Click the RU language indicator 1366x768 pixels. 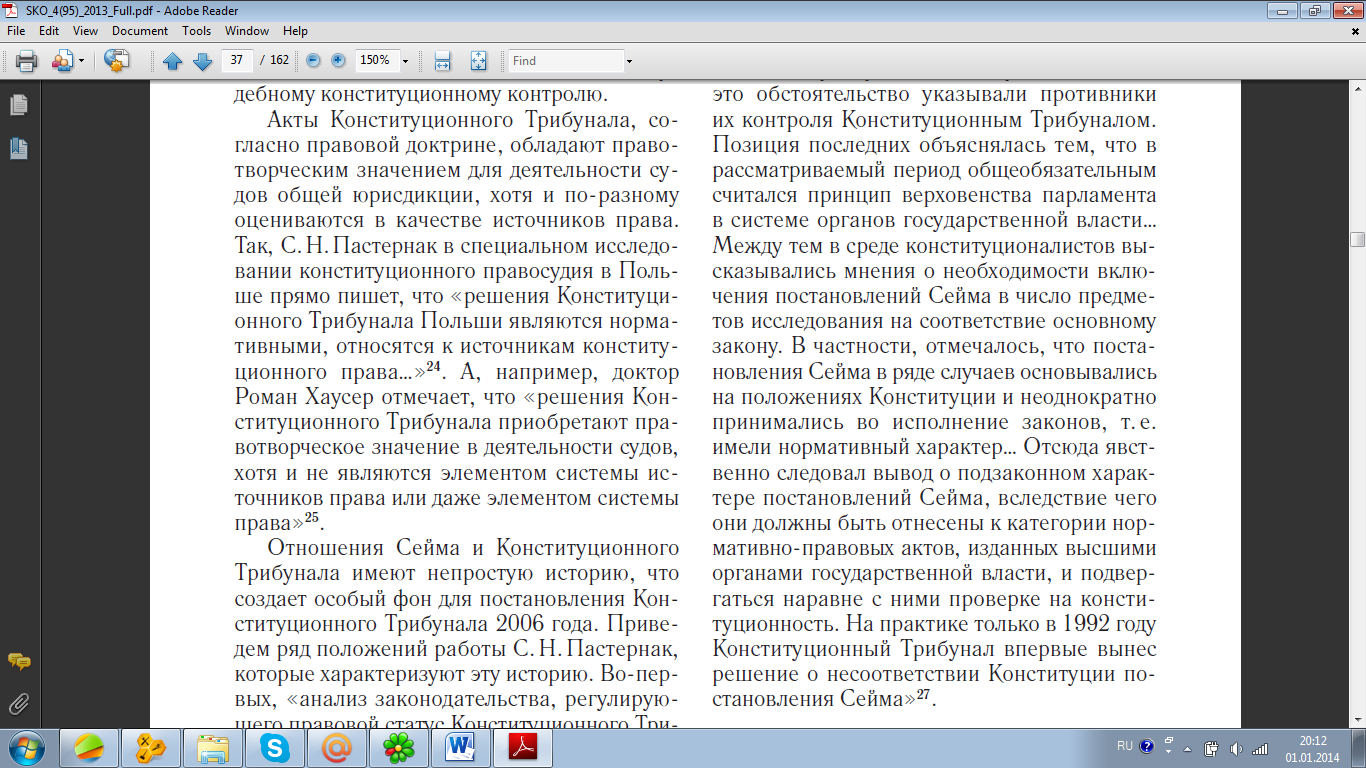(x=1125, y=746)
